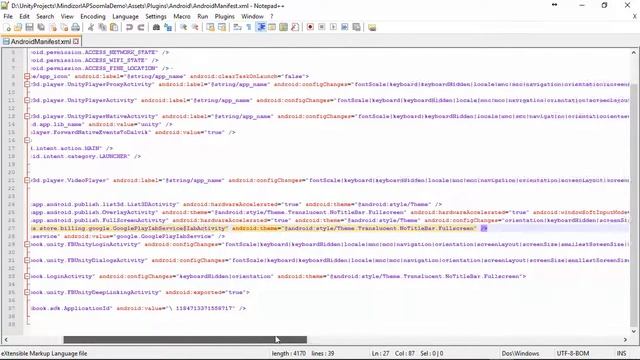Viewport: 640px width, 360px height.
Task: Collapse FBUnityLoginActivity fold on line 29
Action: (x=27, y=244)
